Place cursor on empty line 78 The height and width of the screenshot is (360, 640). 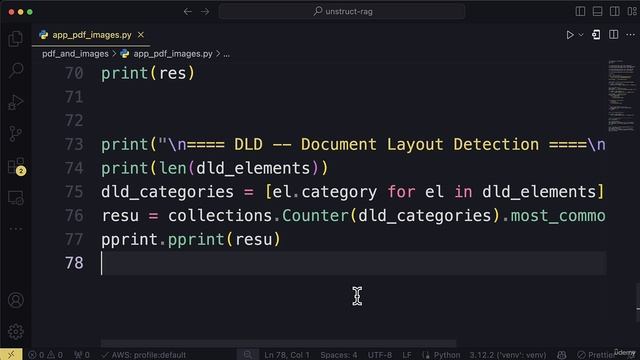tap(353, 263)
